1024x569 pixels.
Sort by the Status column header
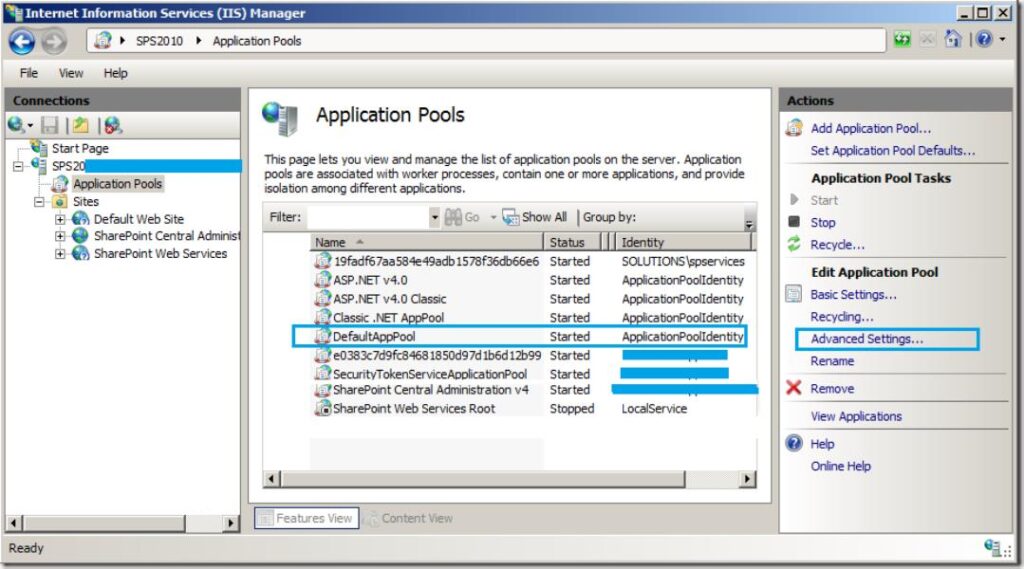(x=571, y=242)
